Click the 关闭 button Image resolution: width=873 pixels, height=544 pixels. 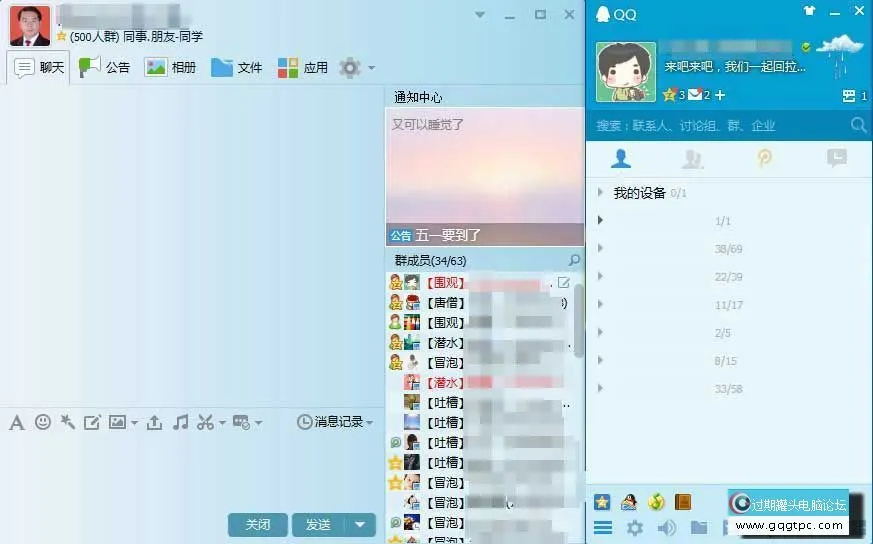pos(258,525)
